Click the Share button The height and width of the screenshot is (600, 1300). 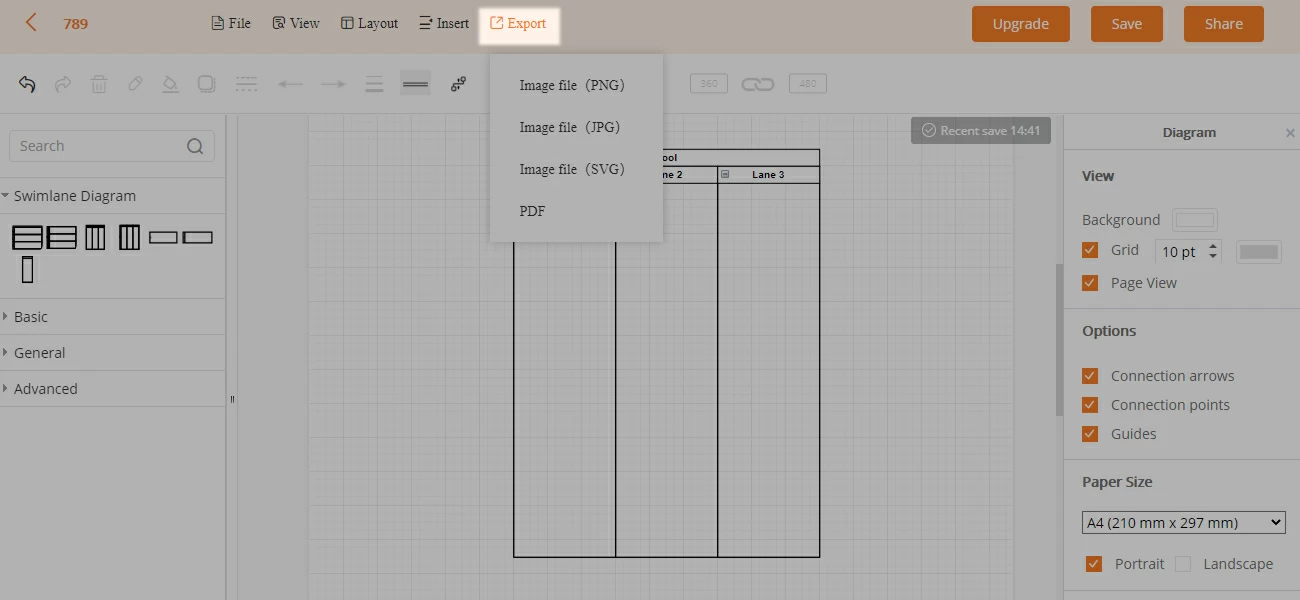pos(1224,24)
